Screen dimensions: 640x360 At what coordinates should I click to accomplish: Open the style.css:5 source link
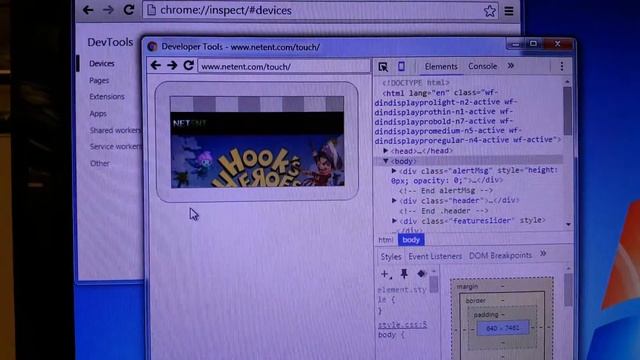pos(402,325)
